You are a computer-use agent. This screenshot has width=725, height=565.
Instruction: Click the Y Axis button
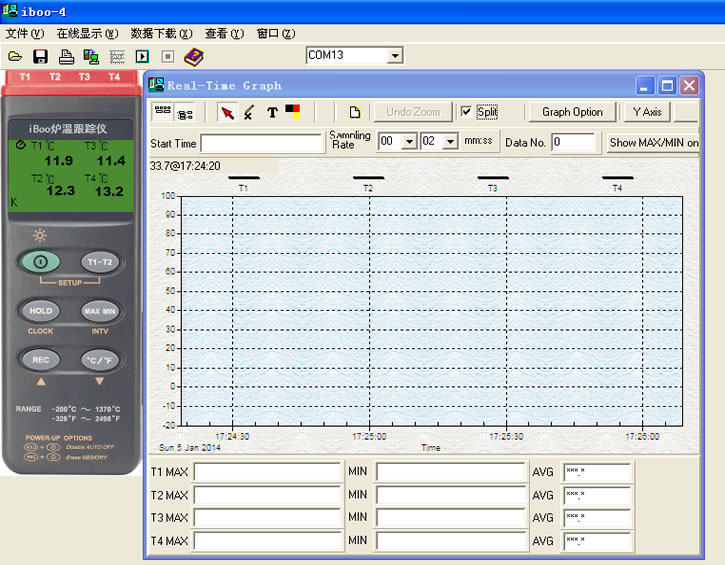point(646,112)
